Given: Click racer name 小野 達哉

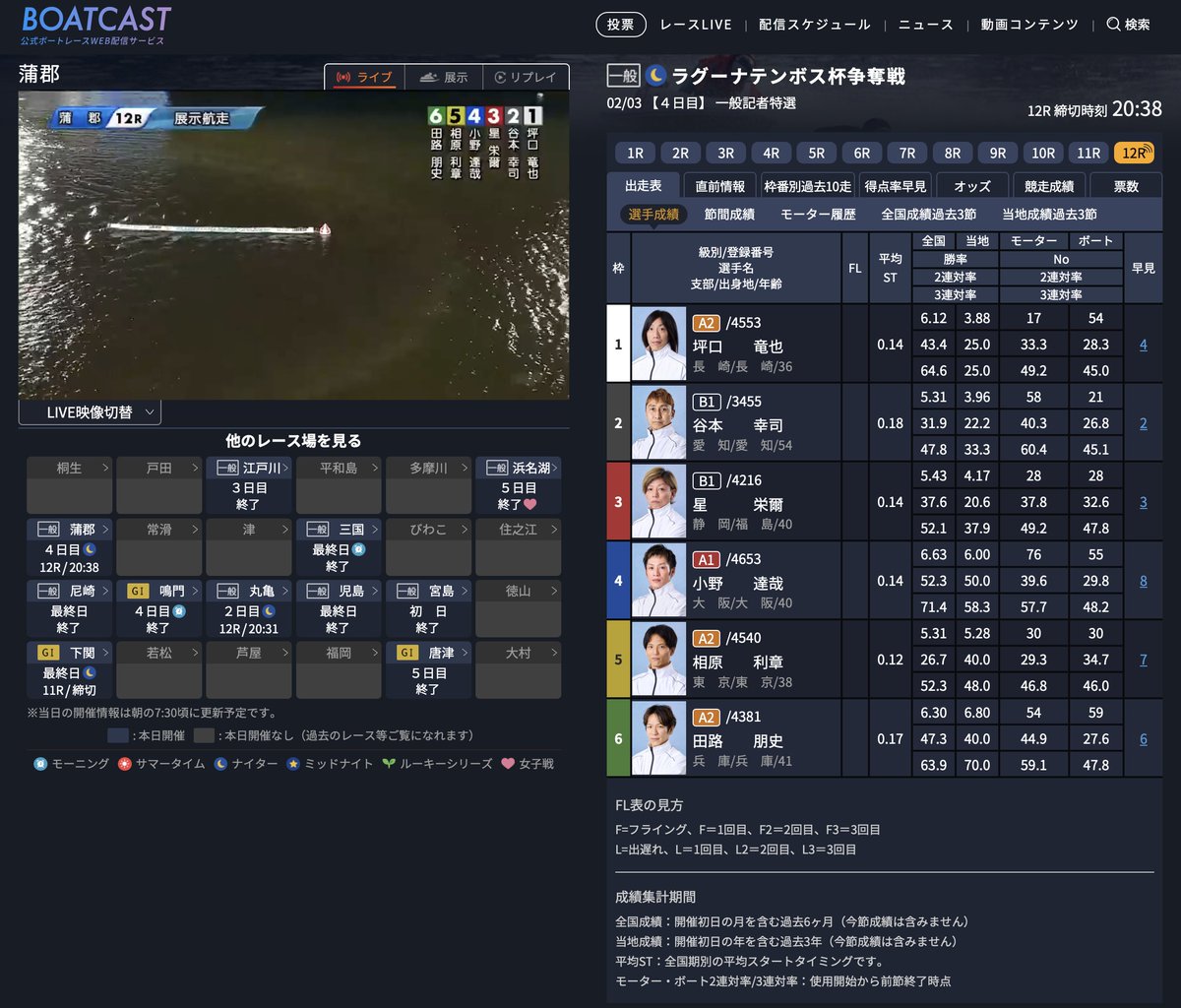Looking at the screenshot, I should pos(737,582).
